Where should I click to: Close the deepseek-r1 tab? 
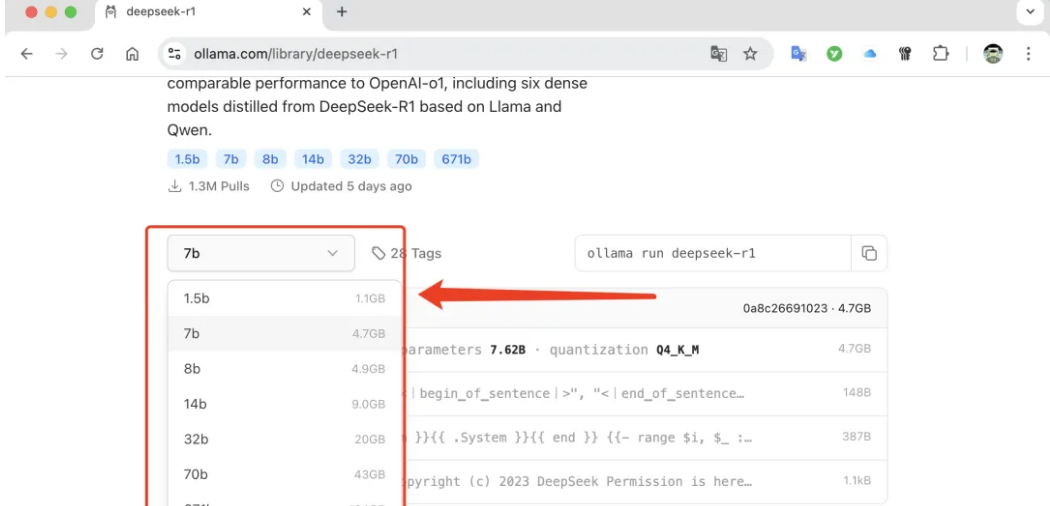pyautogui.click(x=307, y=12)
